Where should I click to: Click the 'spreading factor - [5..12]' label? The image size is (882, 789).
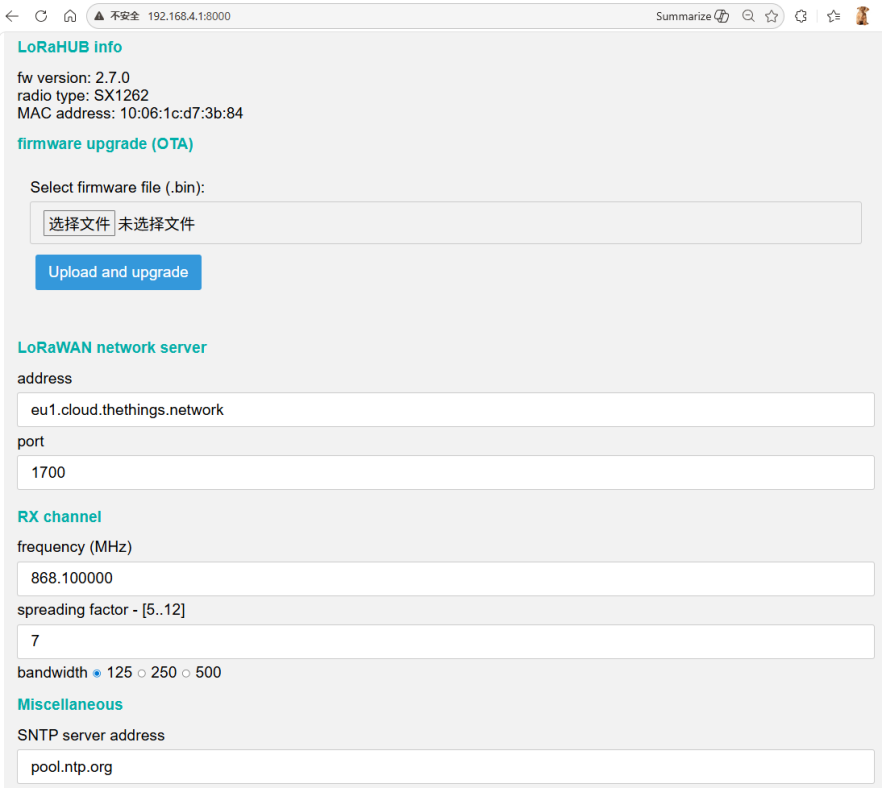point(101,610)
